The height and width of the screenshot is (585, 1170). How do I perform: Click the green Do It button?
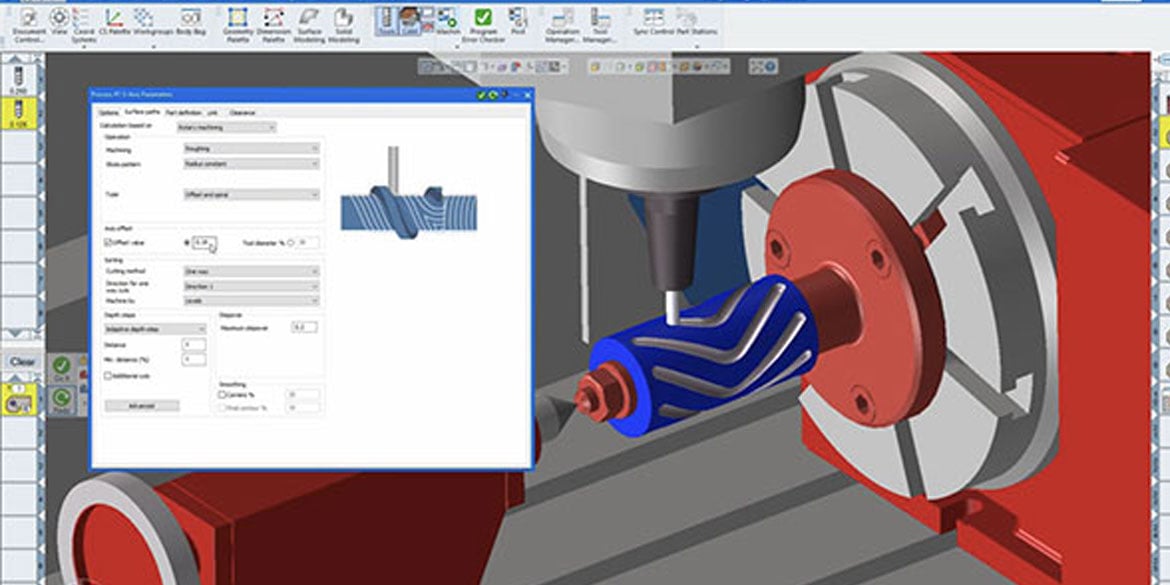pos(61,367)
